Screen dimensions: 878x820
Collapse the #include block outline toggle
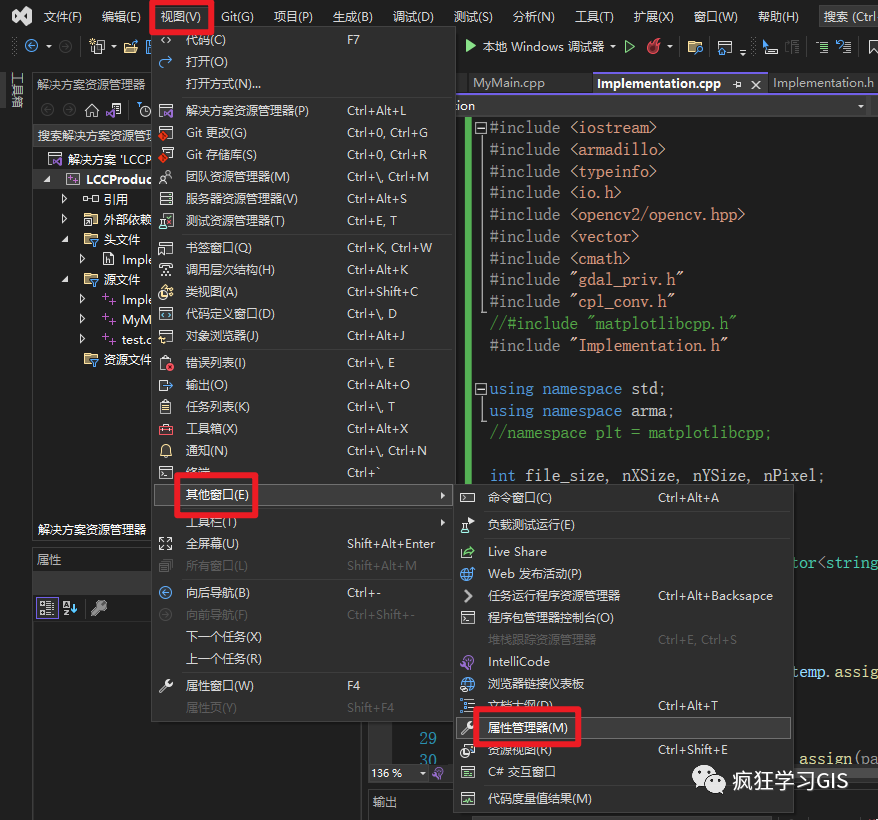click(480, 128)
